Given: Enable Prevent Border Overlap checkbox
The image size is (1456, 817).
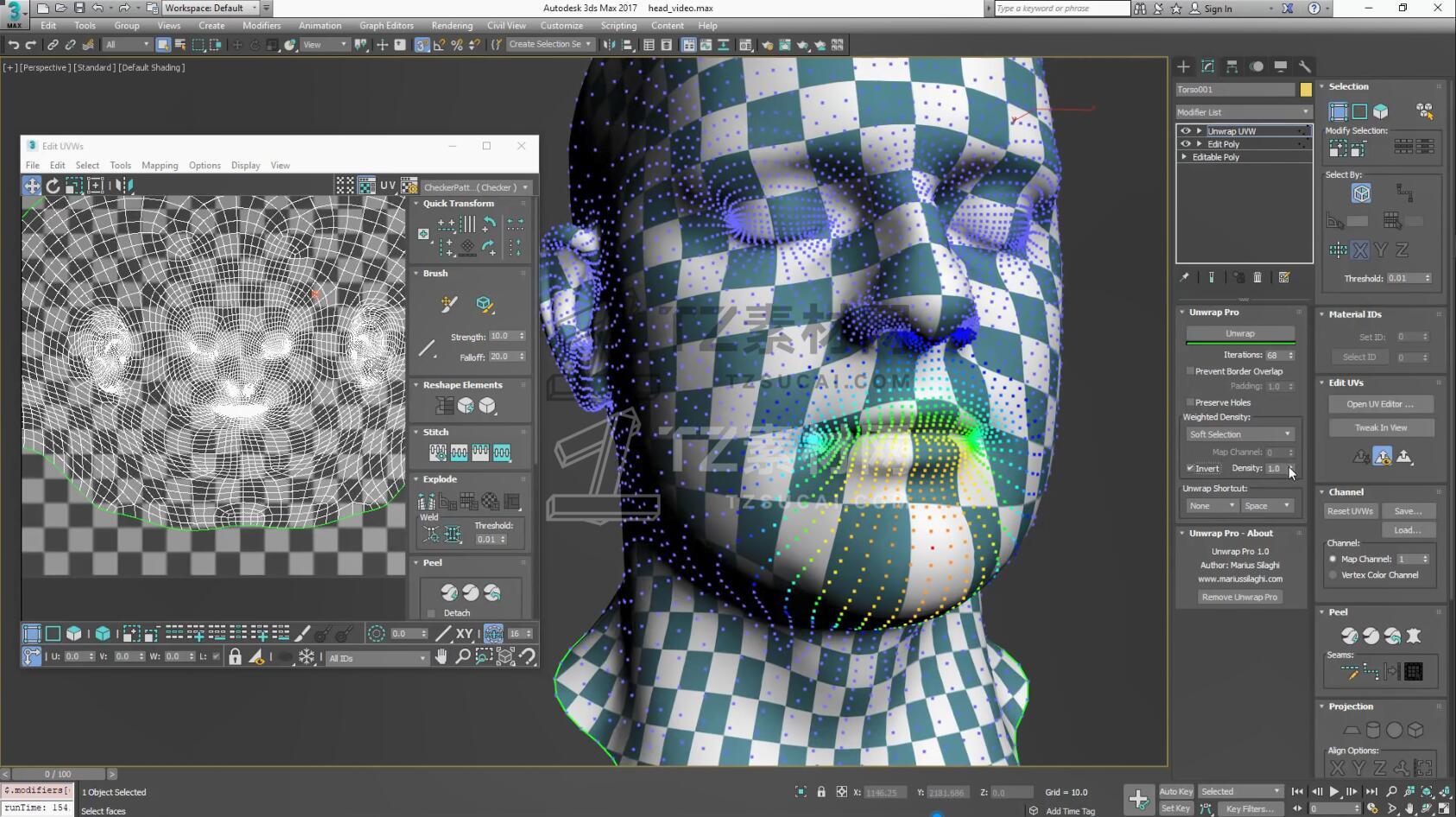Looking at the screenshot, I should pos(1190,371).
